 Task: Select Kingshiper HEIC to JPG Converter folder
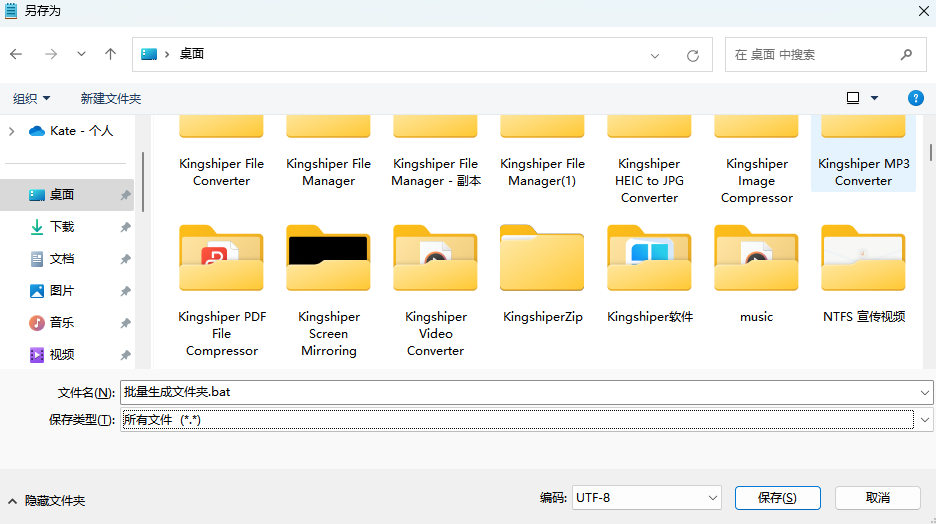click(x=649, y=161)
